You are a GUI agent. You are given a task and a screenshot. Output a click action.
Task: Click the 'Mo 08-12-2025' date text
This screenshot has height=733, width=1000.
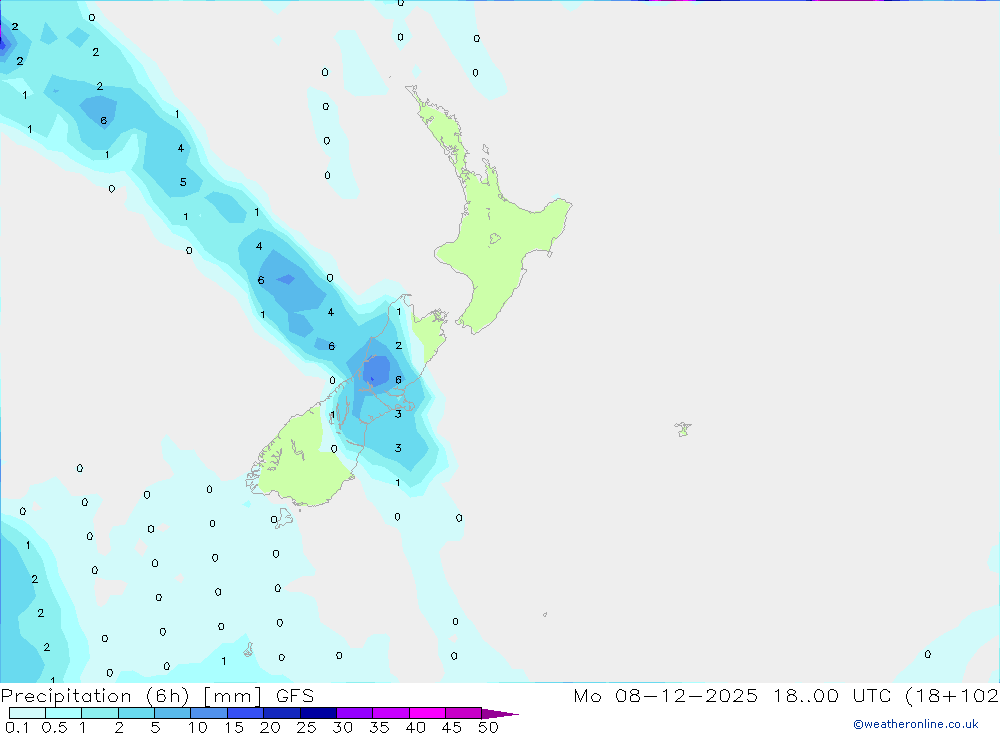[x=666, y=695]
